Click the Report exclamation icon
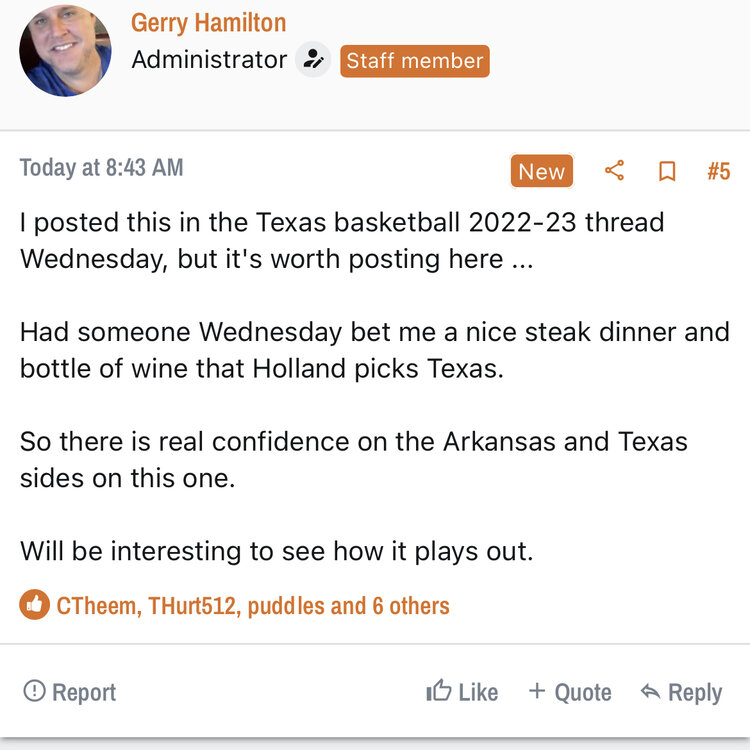Viewport: 750px width, 750px height. click(x=34, y=691)
